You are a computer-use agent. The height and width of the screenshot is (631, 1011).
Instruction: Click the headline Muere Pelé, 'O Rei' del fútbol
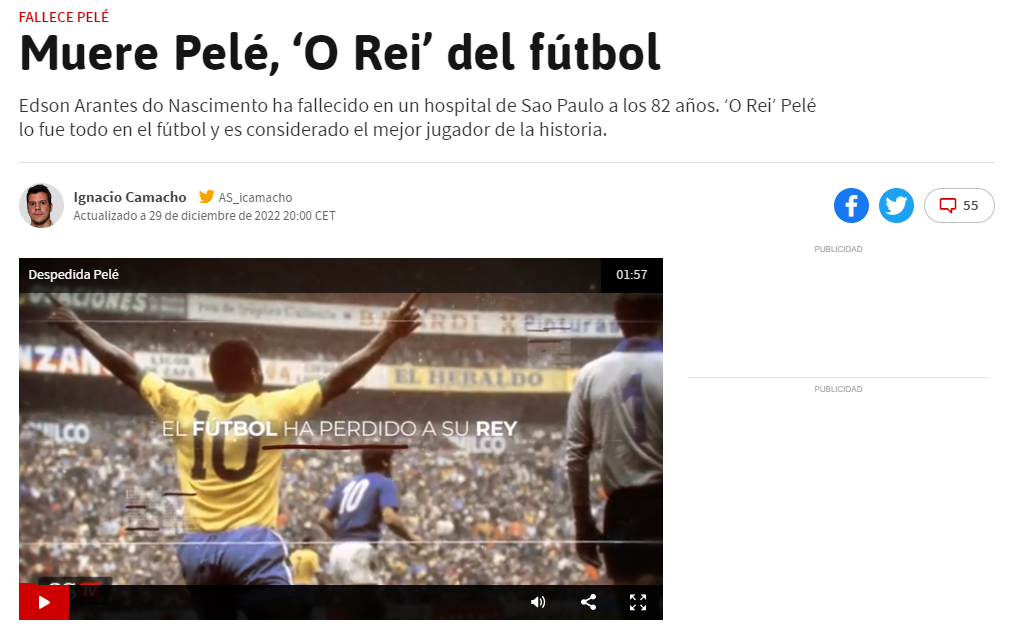[x=340, y=53]
